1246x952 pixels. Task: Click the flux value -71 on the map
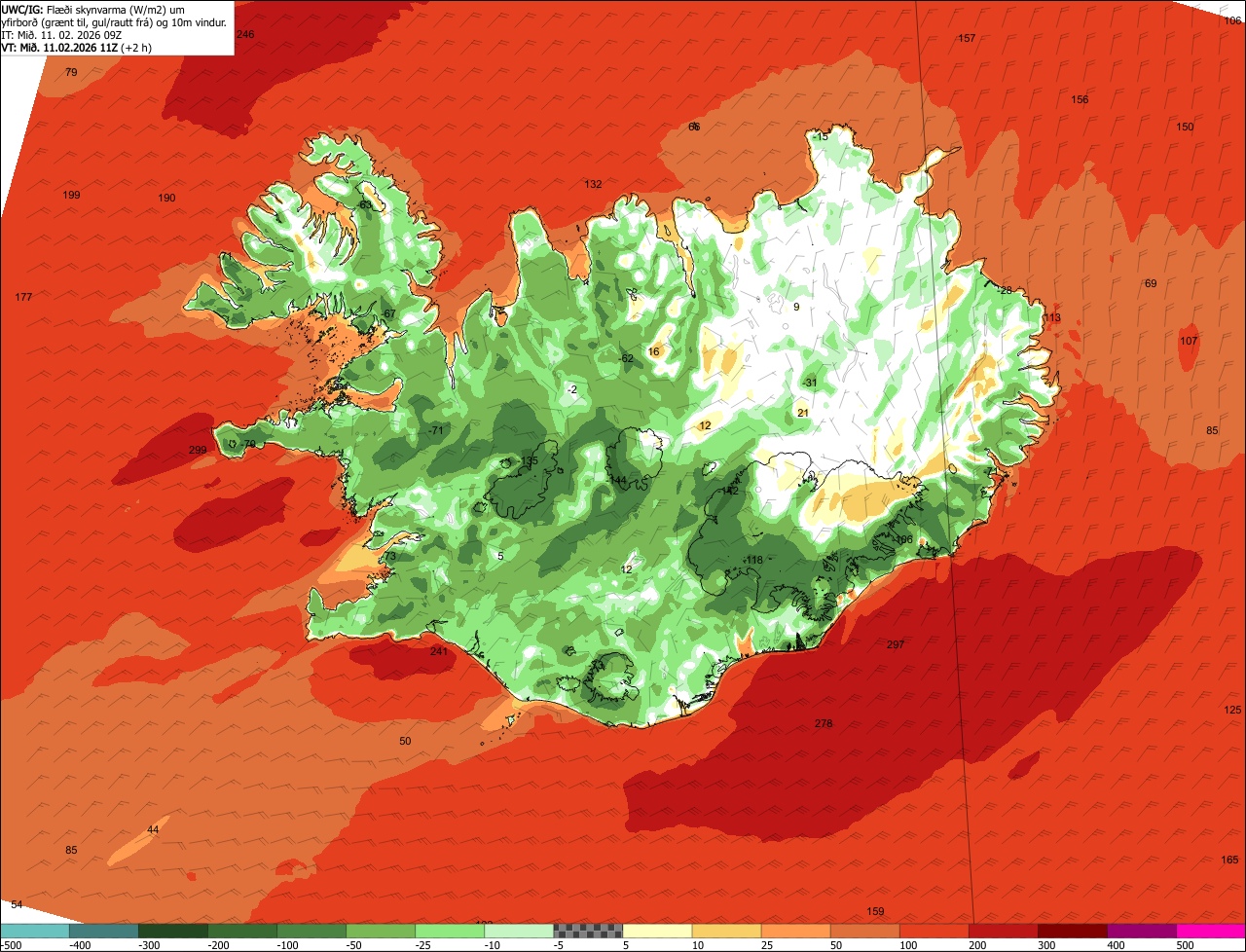(x=435, y=430)
